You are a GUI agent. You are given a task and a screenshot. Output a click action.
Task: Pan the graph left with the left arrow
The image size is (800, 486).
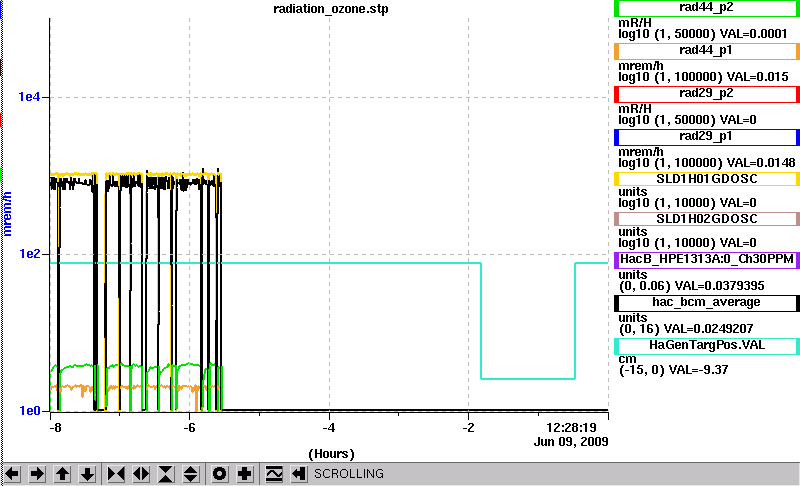(12, 474)
